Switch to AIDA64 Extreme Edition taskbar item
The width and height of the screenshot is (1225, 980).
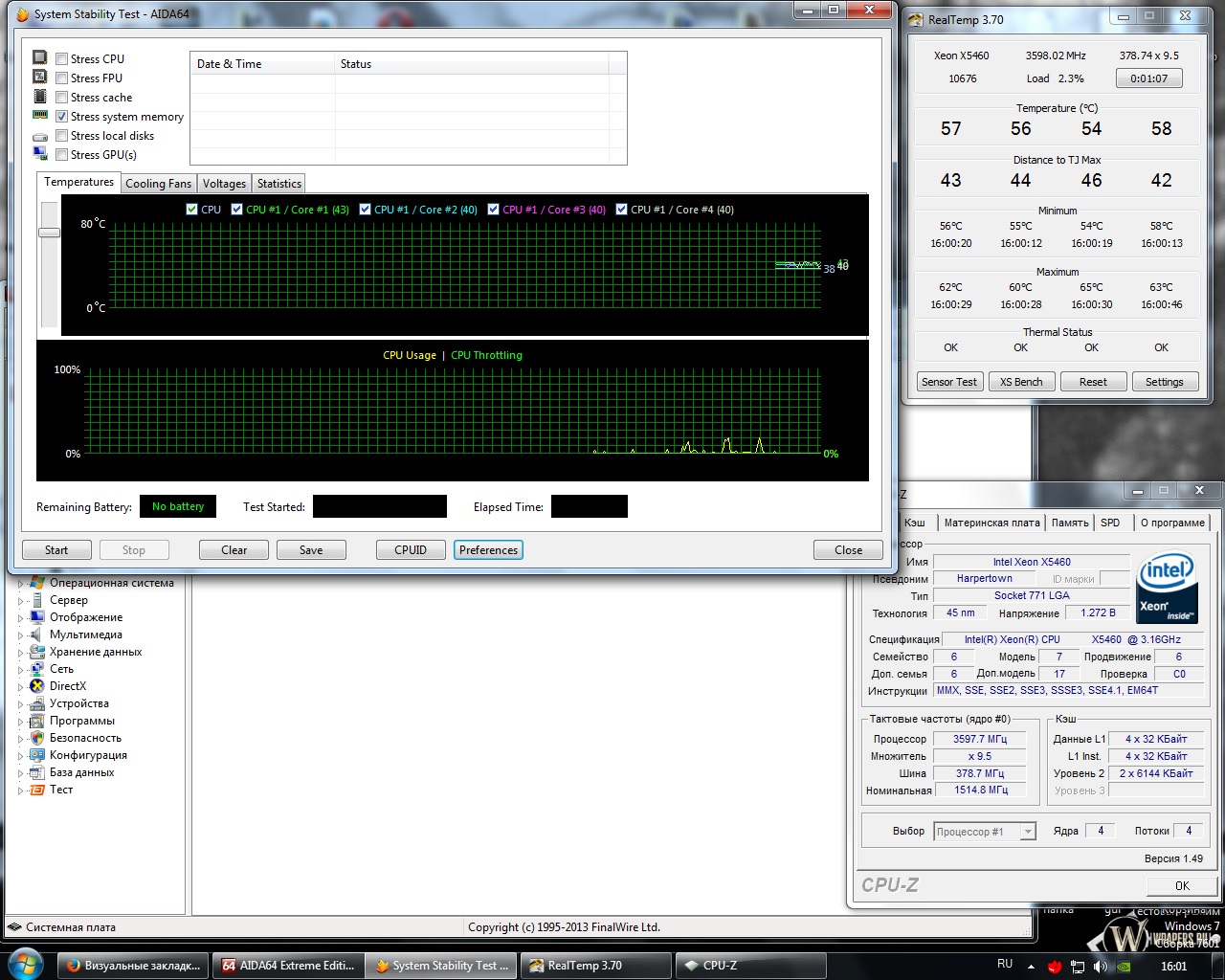pos(288,966)
